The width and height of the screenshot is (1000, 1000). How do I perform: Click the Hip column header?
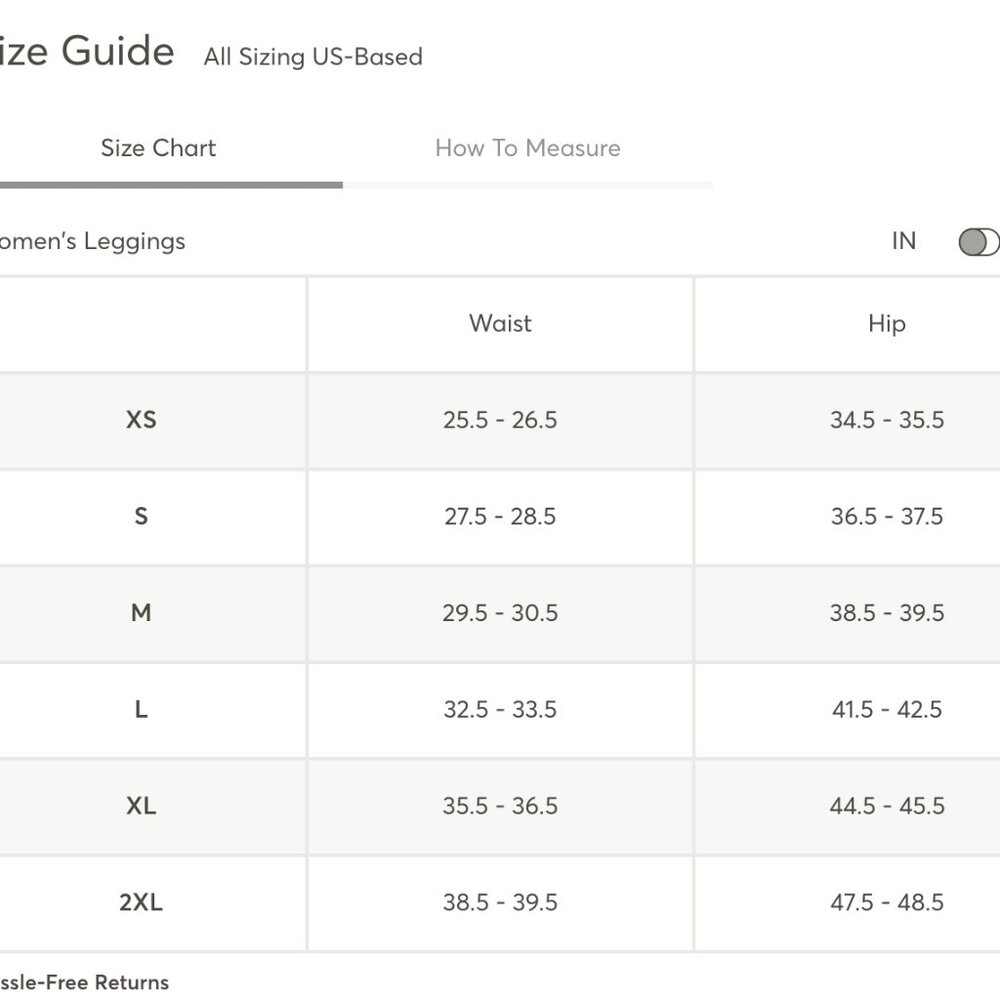pyautogui.click(x=886, y=324)
